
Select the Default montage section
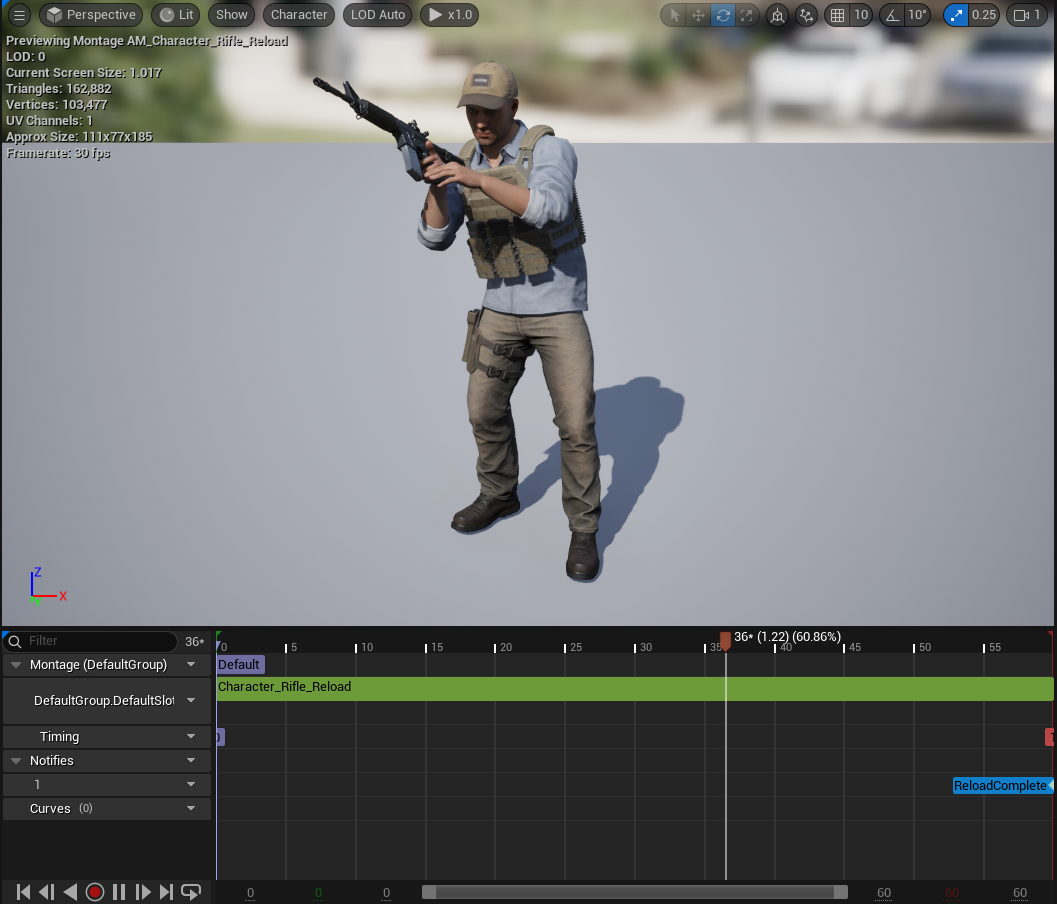coord(240,665)
